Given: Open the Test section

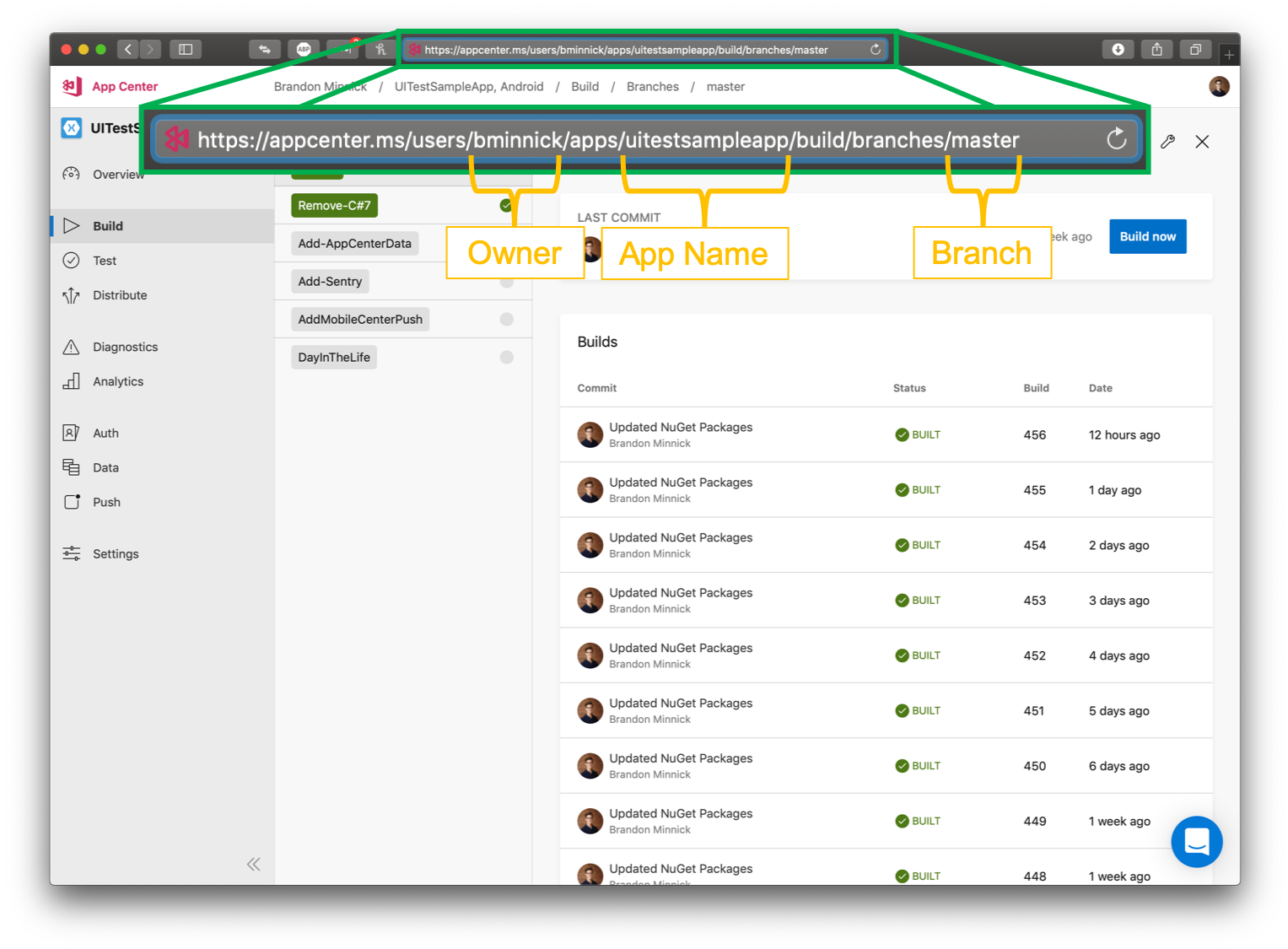Looking at the screenshot, I should point(162,261).
